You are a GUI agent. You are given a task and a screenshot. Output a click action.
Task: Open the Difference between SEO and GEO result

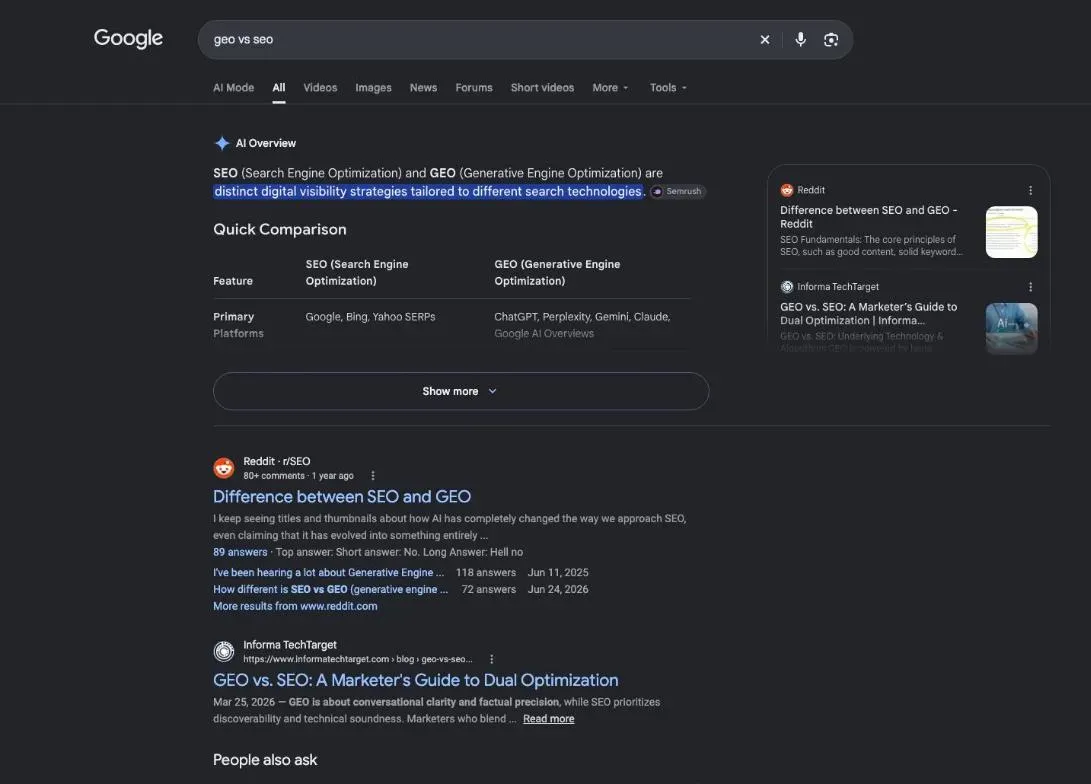[x=342, y=497]
